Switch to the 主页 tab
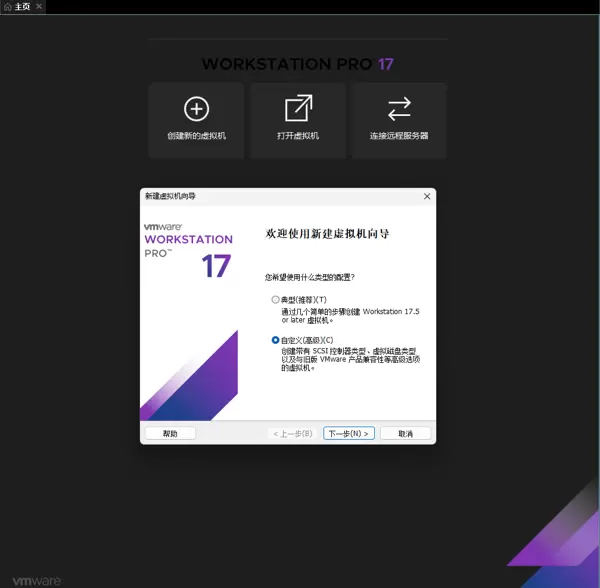 22,7
